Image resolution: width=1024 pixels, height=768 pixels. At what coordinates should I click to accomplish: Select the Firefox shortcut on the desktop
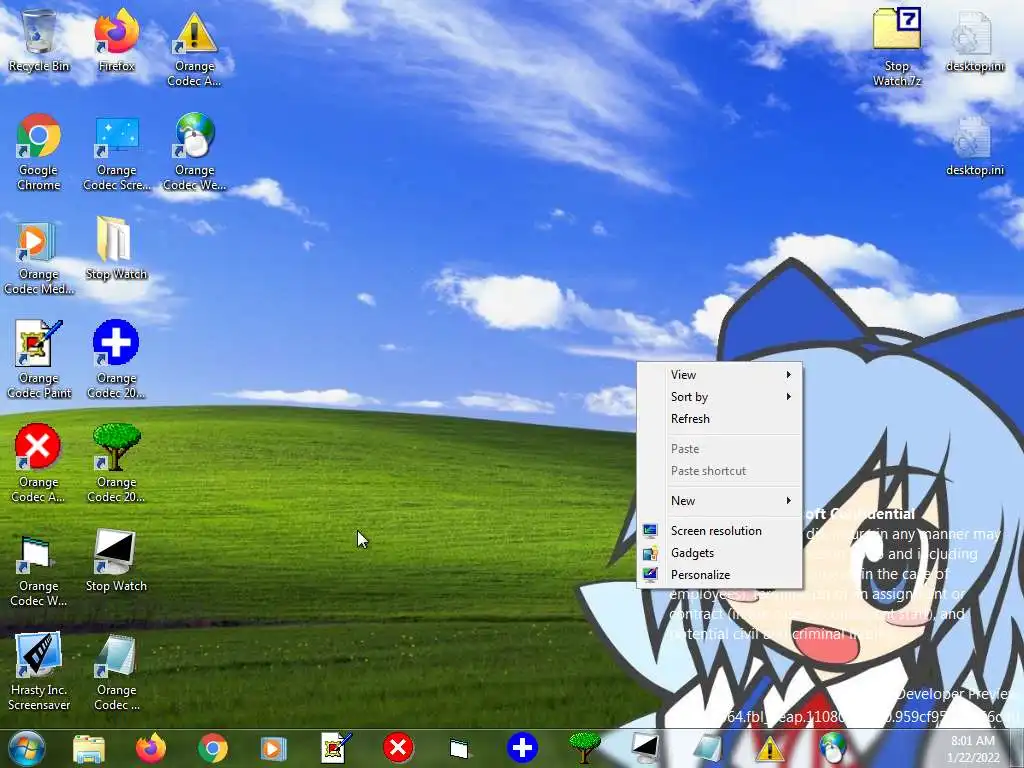coord(116,40)
